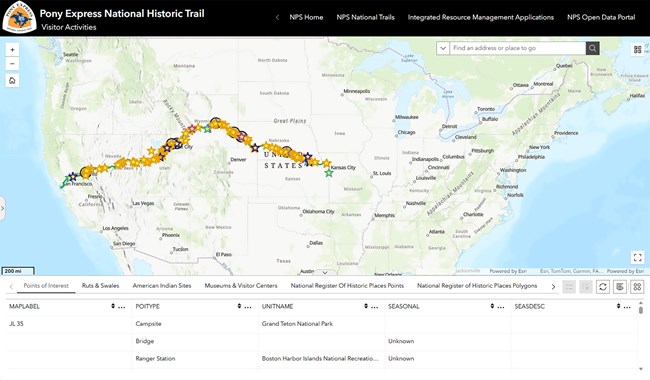Expand the collapsed left side panel
650x380 pixels.
click(x=2, y=208)
